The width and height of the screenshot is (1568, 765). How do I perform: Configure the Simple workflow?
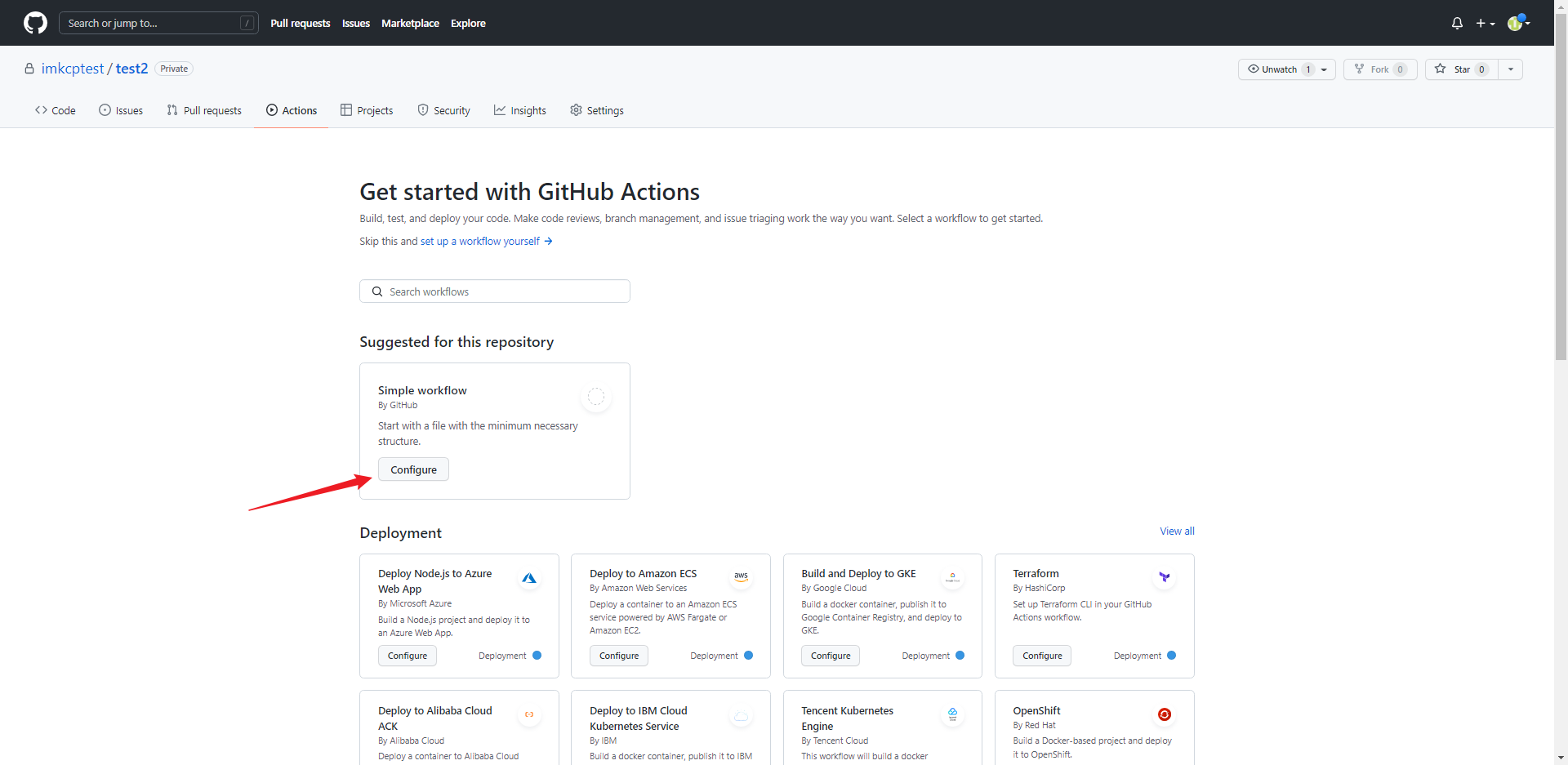tap(413, 469)
